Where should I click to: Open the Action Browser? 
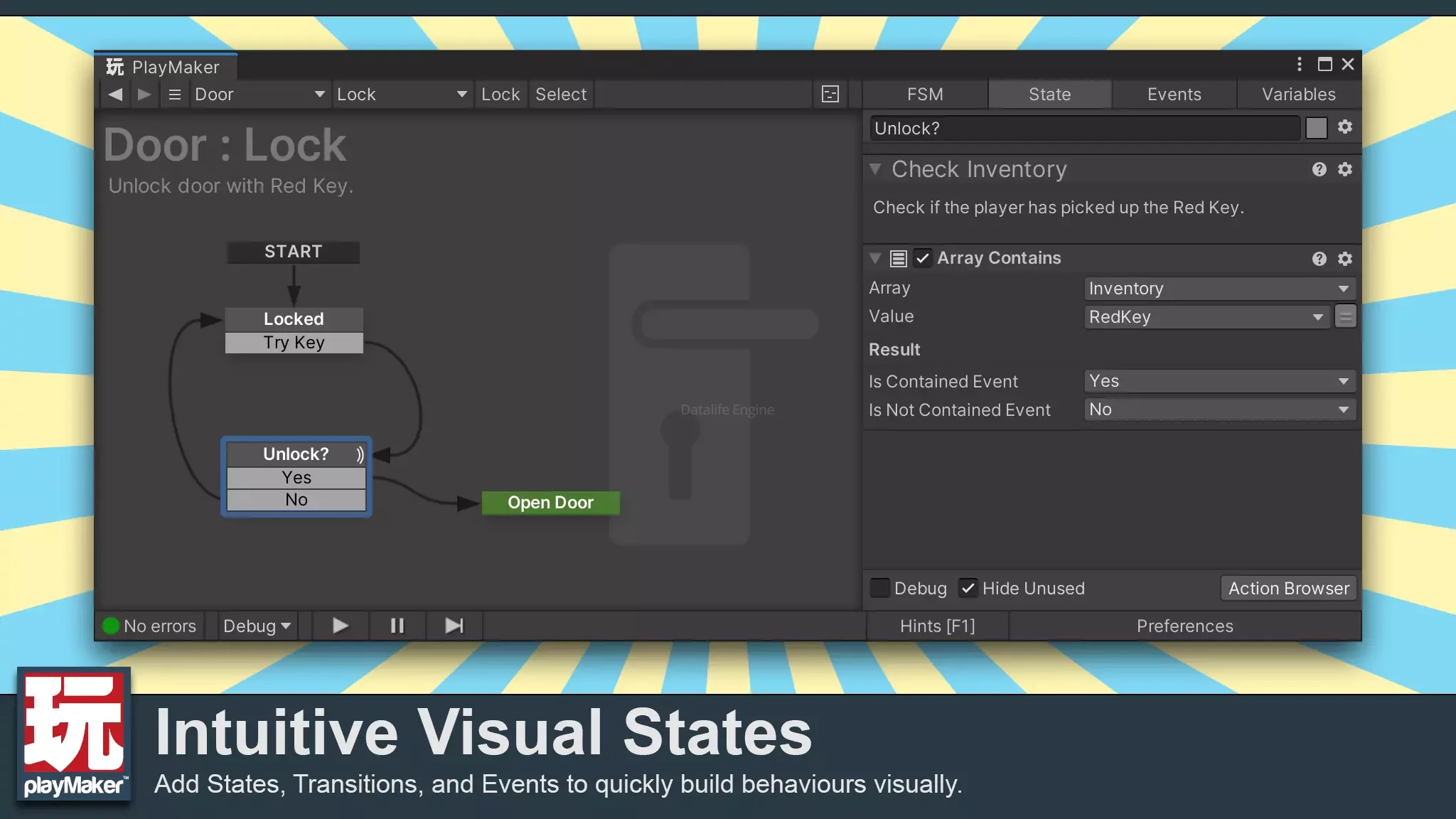(x=1288, y=588)
